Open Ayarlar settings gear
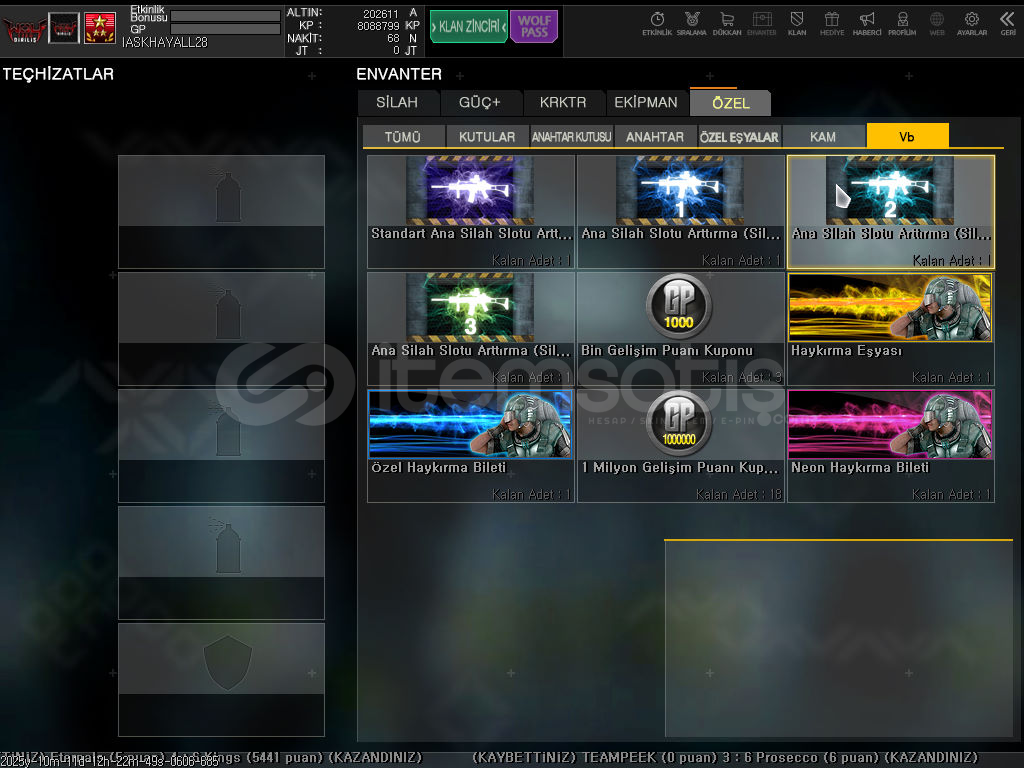Screen dimensions: 1024x768 pos(971,23)
